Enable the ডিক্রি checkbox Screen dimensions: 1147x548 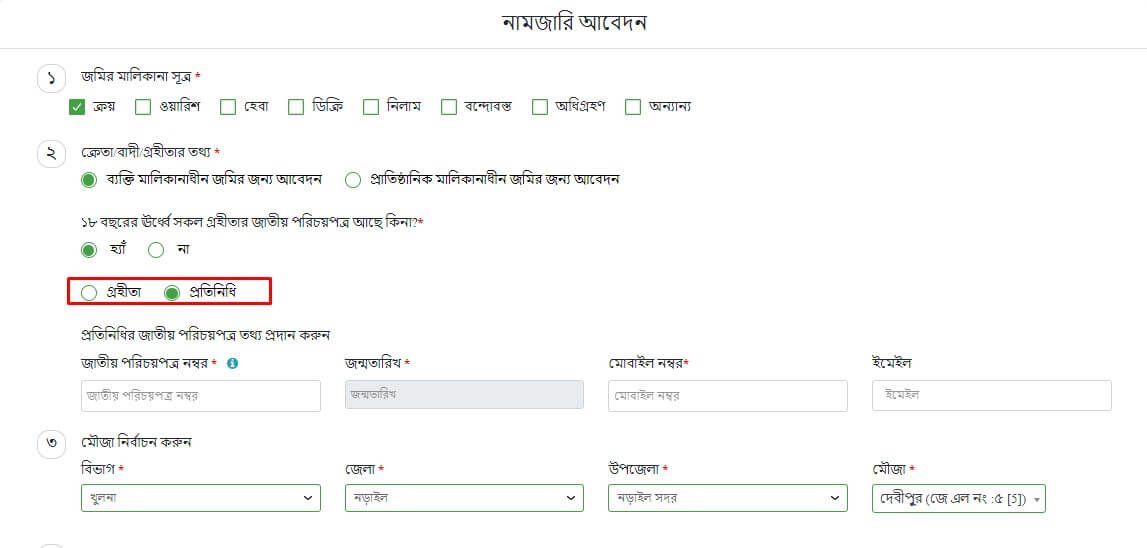[x=296, y=107]
